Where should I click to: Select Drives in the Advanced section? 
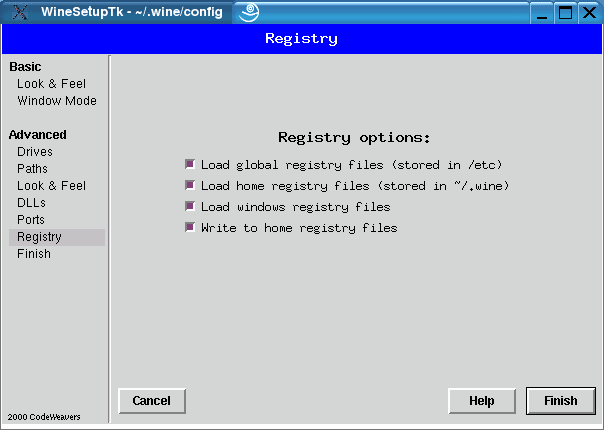35,152
